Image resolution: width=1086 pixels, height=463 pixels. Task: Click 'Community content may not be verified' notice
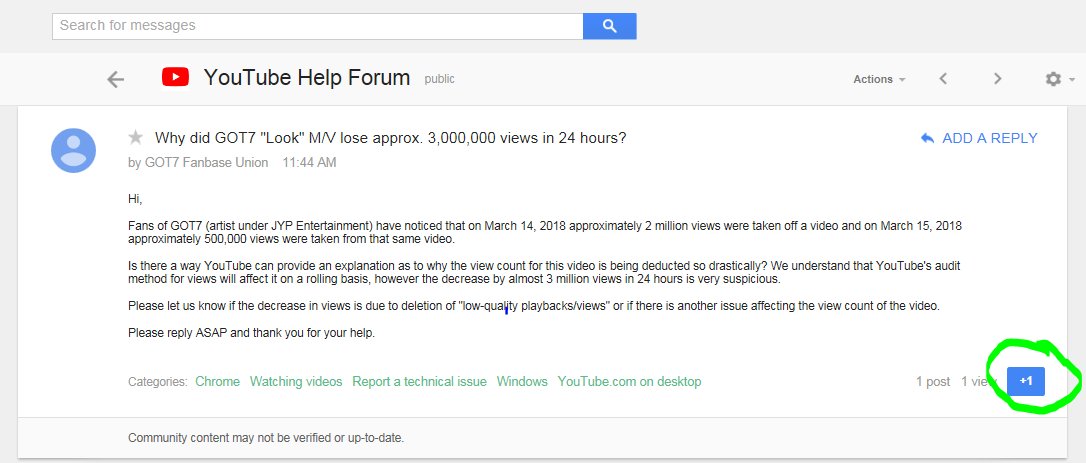point(266,438)
